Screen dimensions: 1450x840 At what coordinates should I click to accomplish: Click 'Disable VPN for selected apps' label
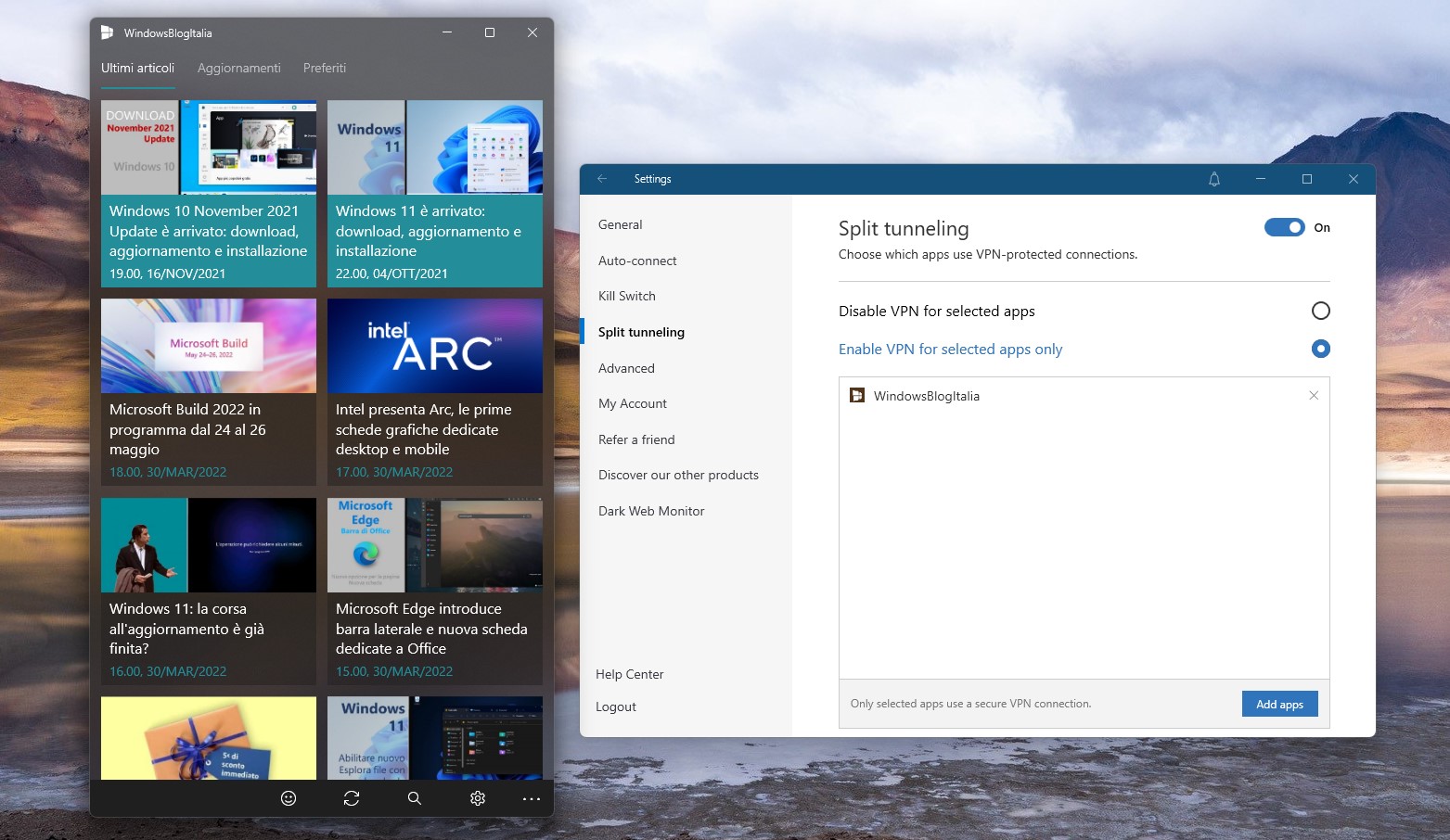tap(937, 312)
